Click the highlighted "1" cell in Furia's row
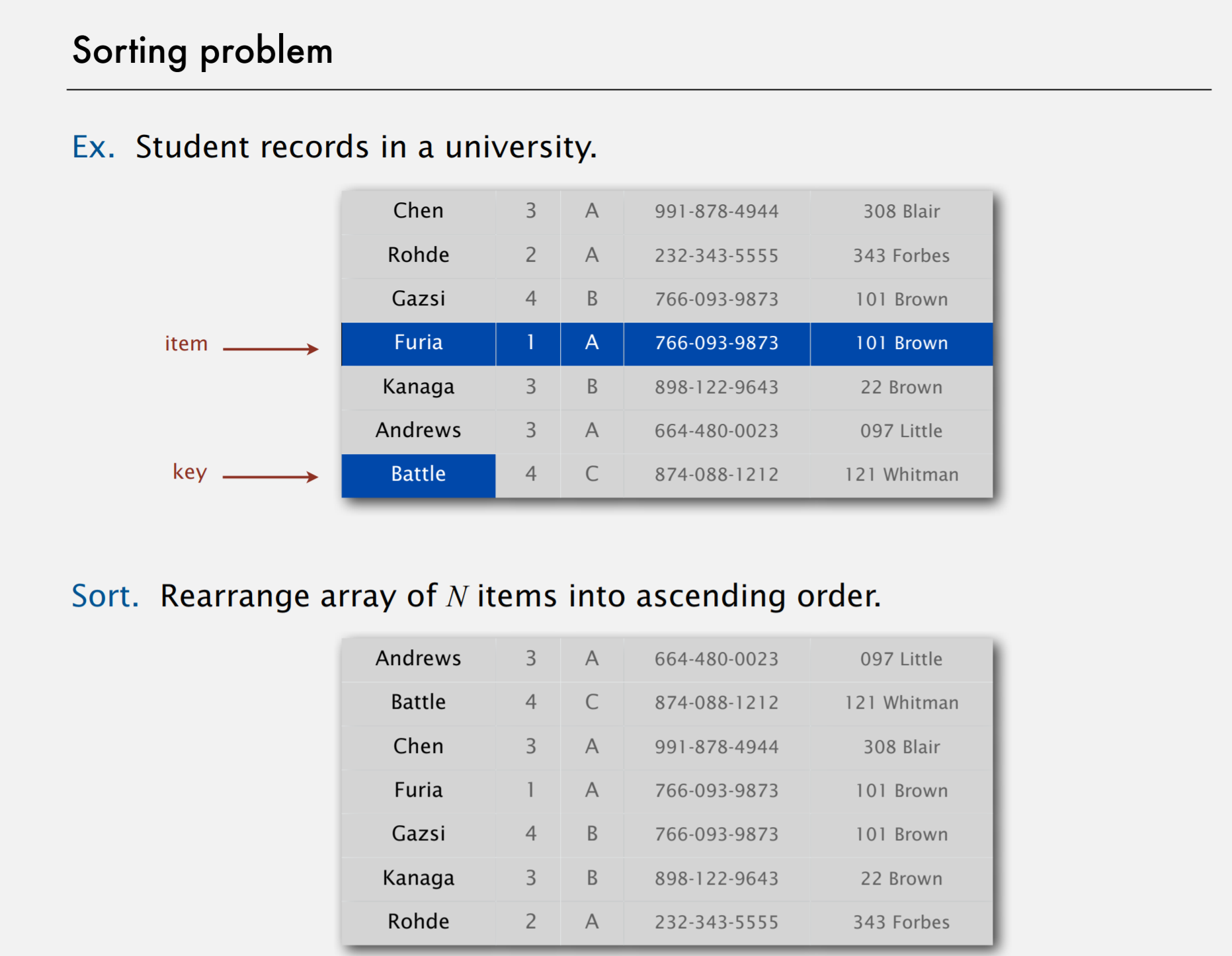Viewport: 1232px width, 956px height. pyautogui.click(x=530, y=342)
